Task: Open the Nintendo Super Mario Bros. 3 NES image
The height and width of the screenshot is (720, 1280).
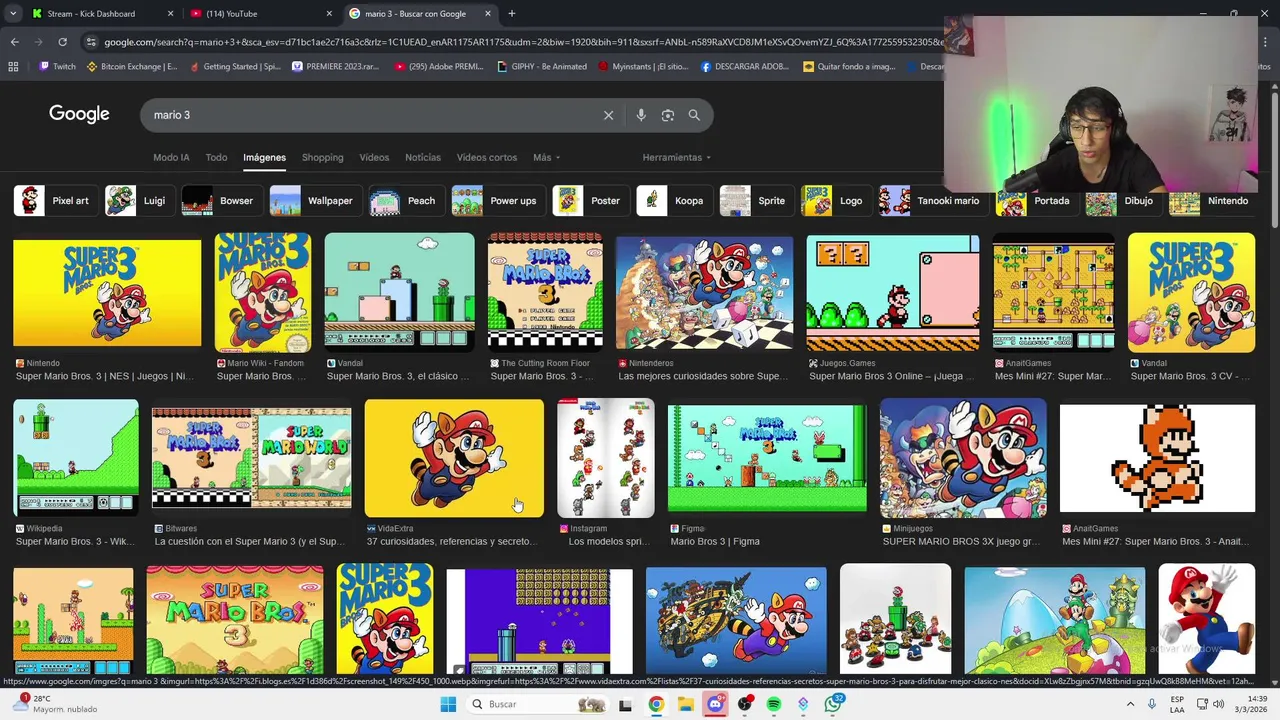Action: (x=107, y=293)
